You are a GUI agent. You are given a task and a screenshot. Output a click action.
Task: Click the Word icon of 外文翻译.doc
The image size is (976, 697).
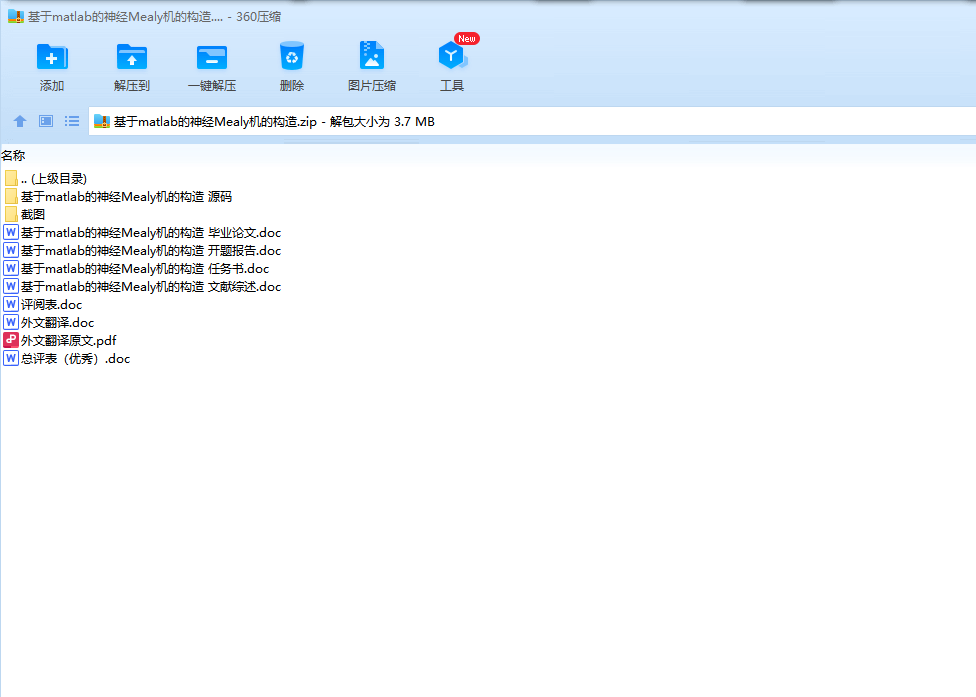pyautogui.click(x=11, y=322)
